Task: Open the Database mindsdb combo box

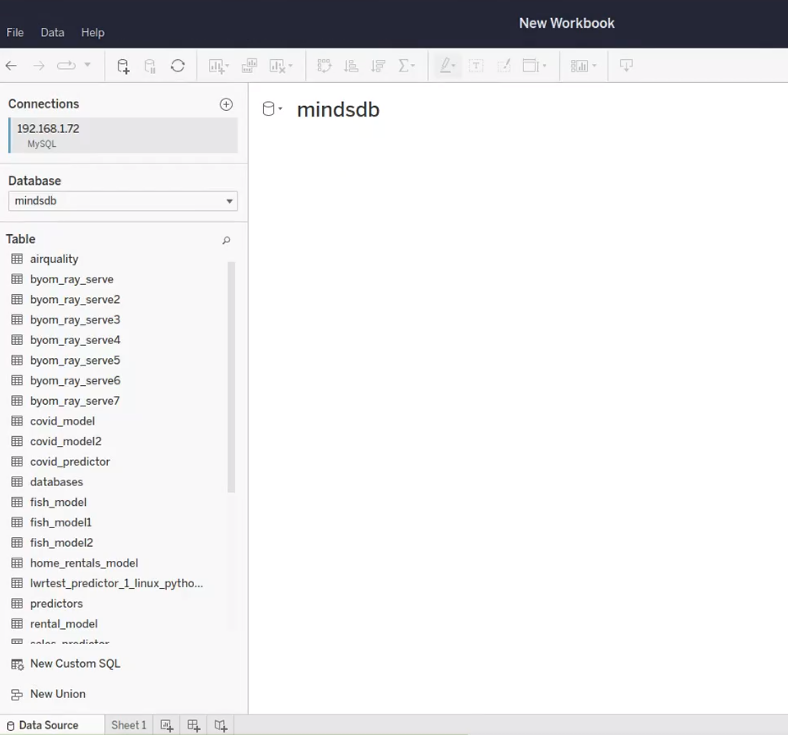Action: point(123,201)
